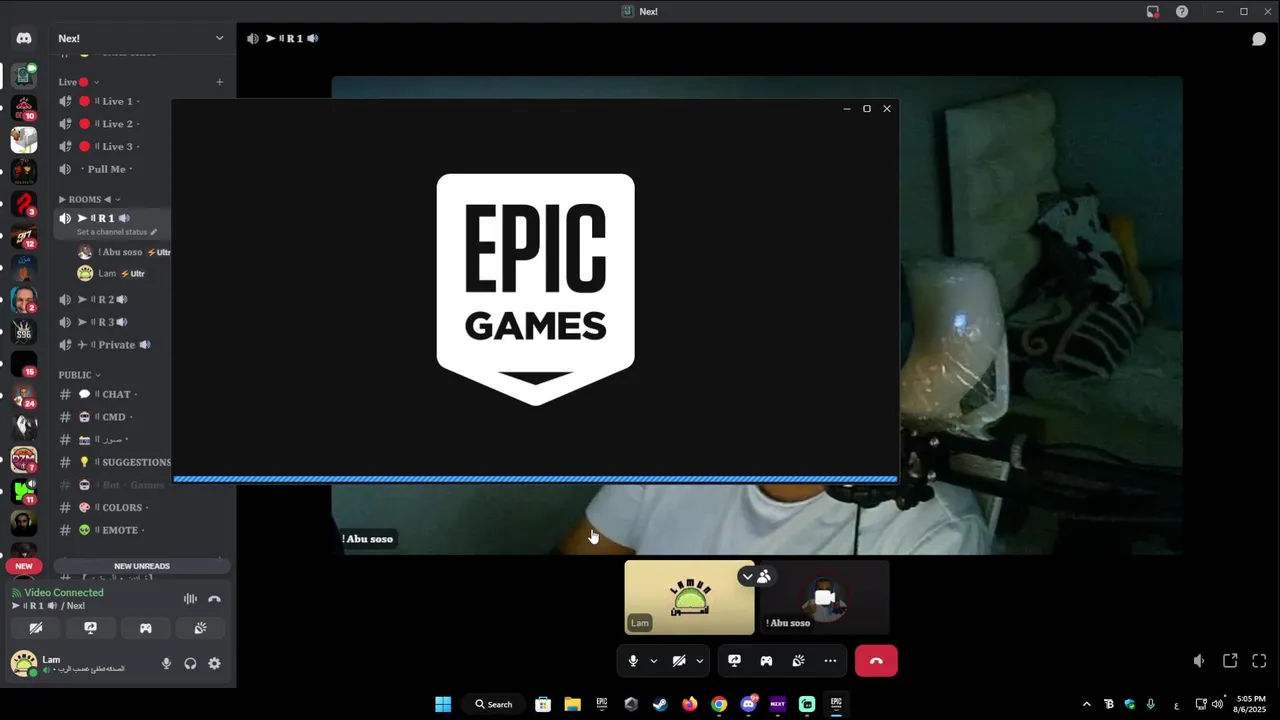The image size is (1280, 720).
Task: Open the SUGGESTIONS text channel
Action: [x=136, y=462]
